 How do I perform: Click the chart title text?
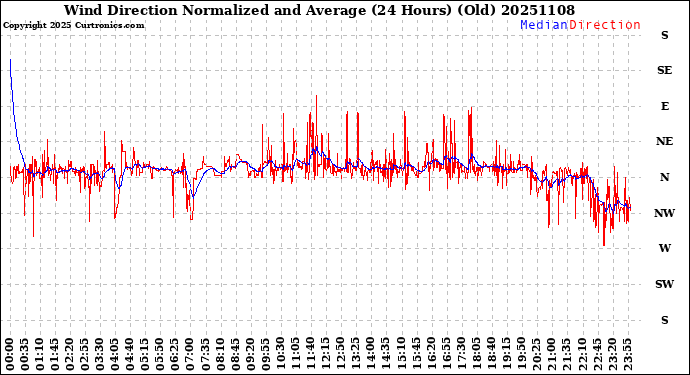tap(319, 10)
